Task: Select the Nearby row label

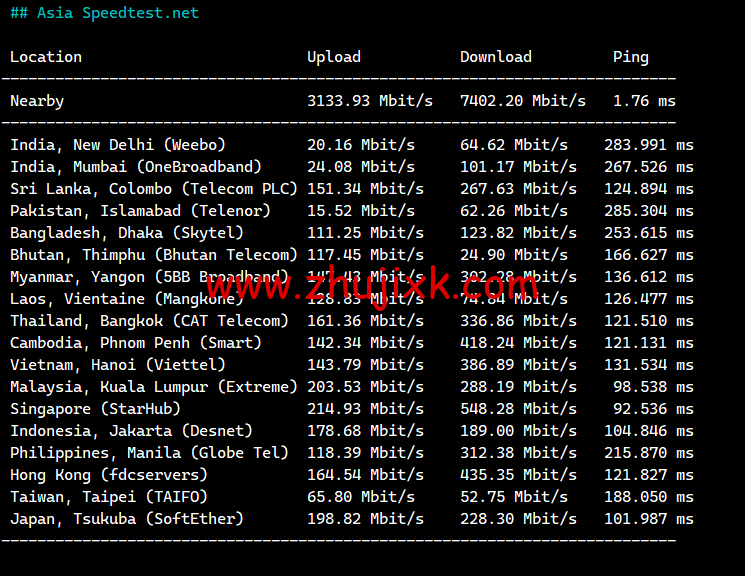Action: point(37,101)
